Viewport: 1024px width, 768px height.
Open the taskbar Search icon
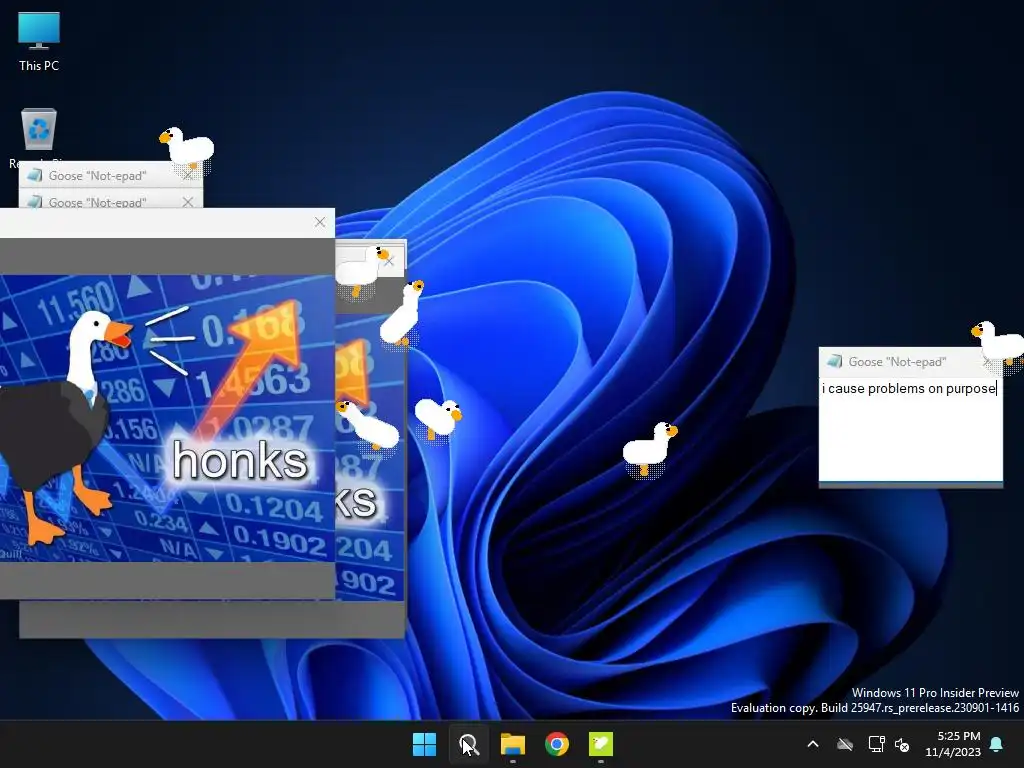tap(468, 744)
